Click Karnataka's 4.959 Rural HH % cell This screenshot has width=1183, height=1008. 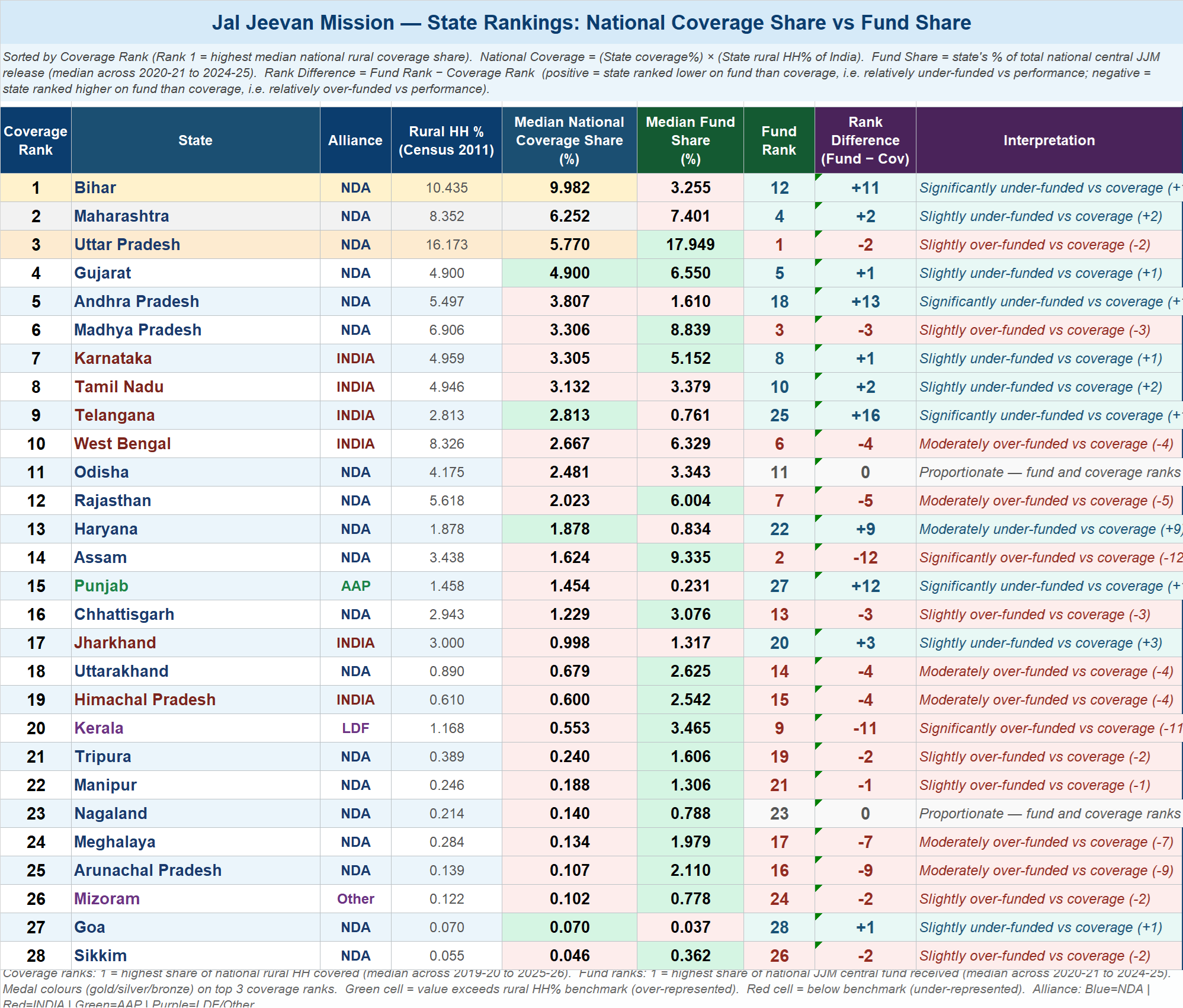(x=447, y=359)
